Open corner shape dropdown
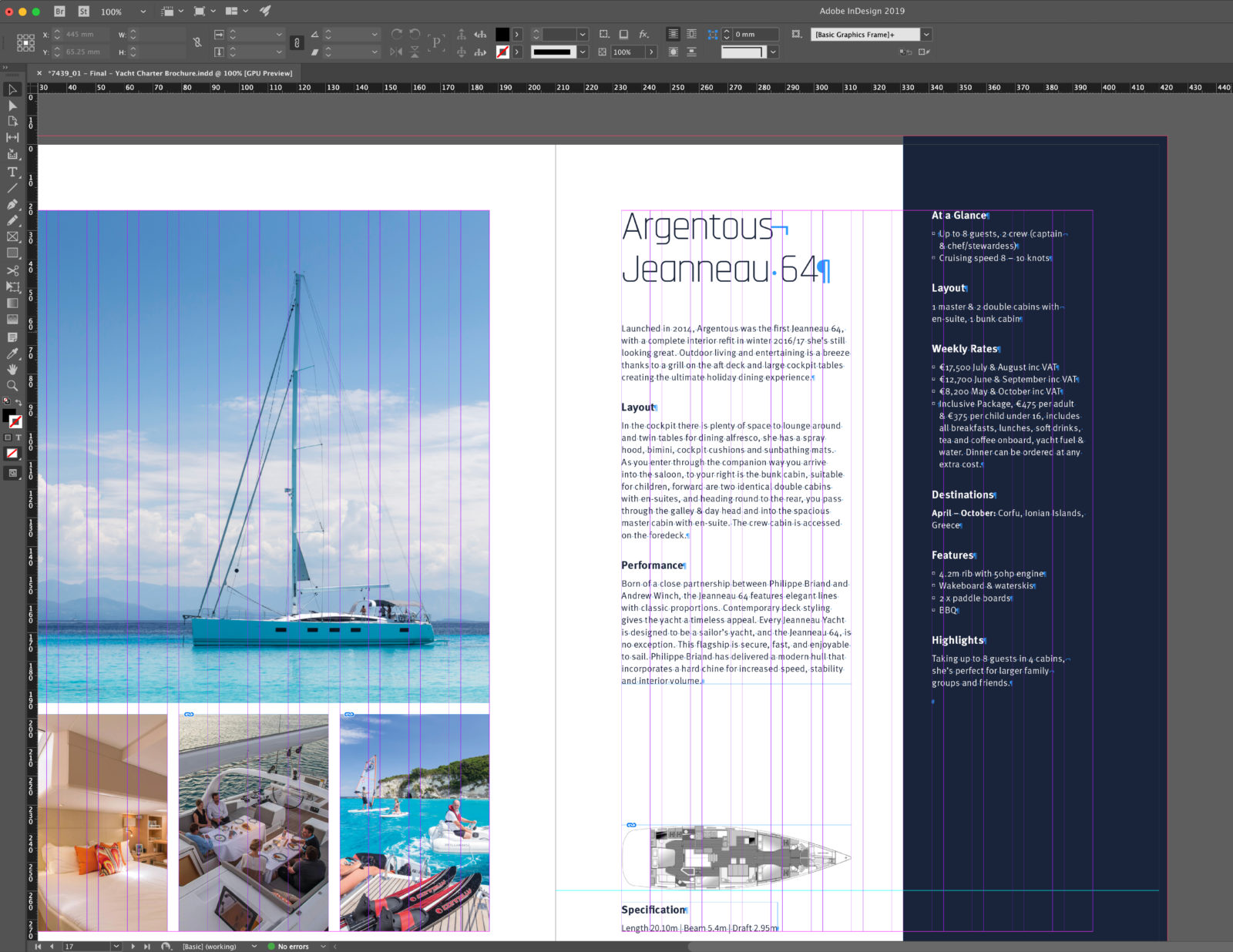 (x=773, y=52)
